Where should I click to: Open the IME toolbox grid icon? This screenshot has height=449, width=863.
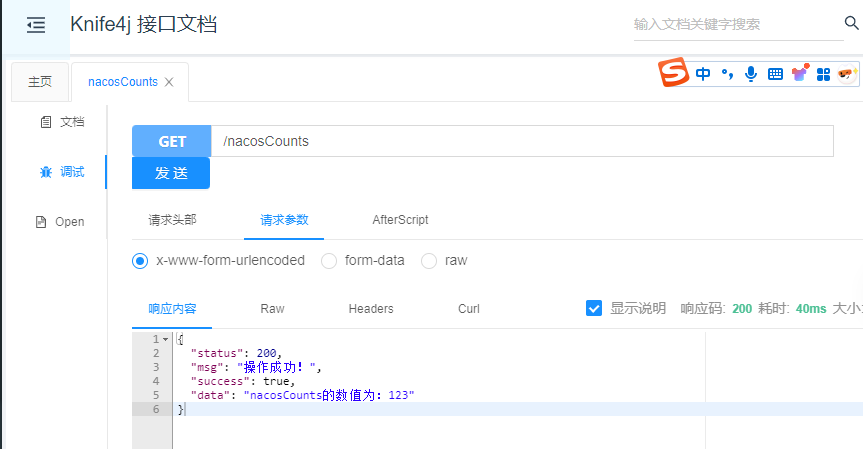coord(823,74)
